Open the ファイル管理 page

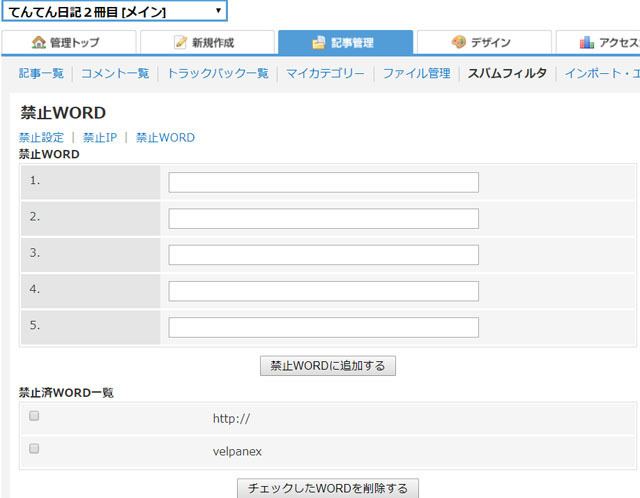(x=417, y=73)
